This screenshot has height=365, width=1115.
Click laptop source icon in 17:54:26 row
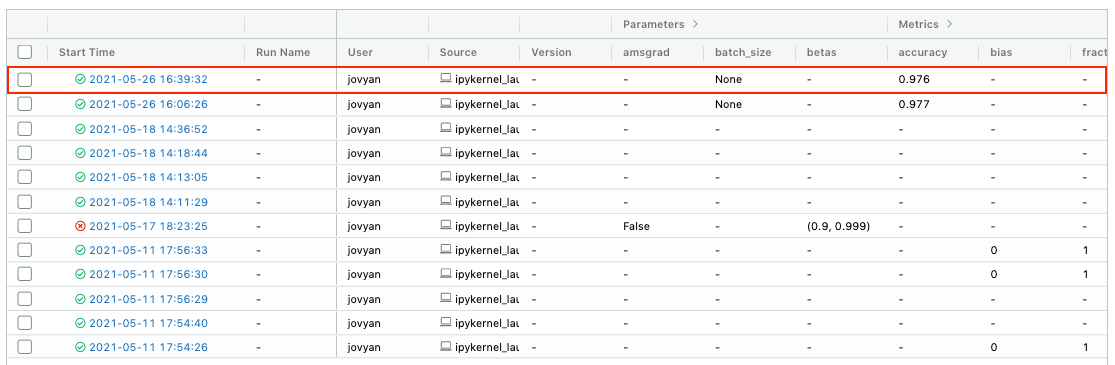point(446,347)
